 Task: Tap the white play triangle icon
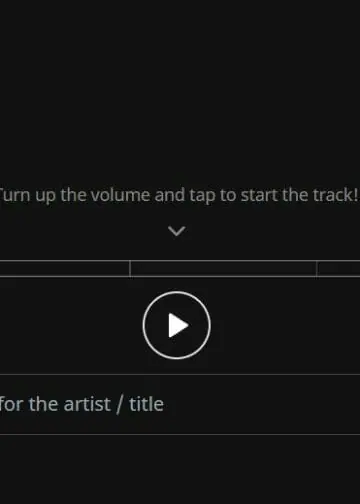click(178, 325)
